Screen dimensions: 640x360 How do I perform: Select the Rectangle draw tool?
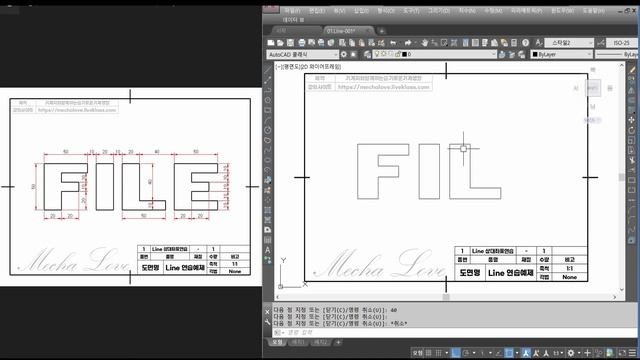click(268, 110)
